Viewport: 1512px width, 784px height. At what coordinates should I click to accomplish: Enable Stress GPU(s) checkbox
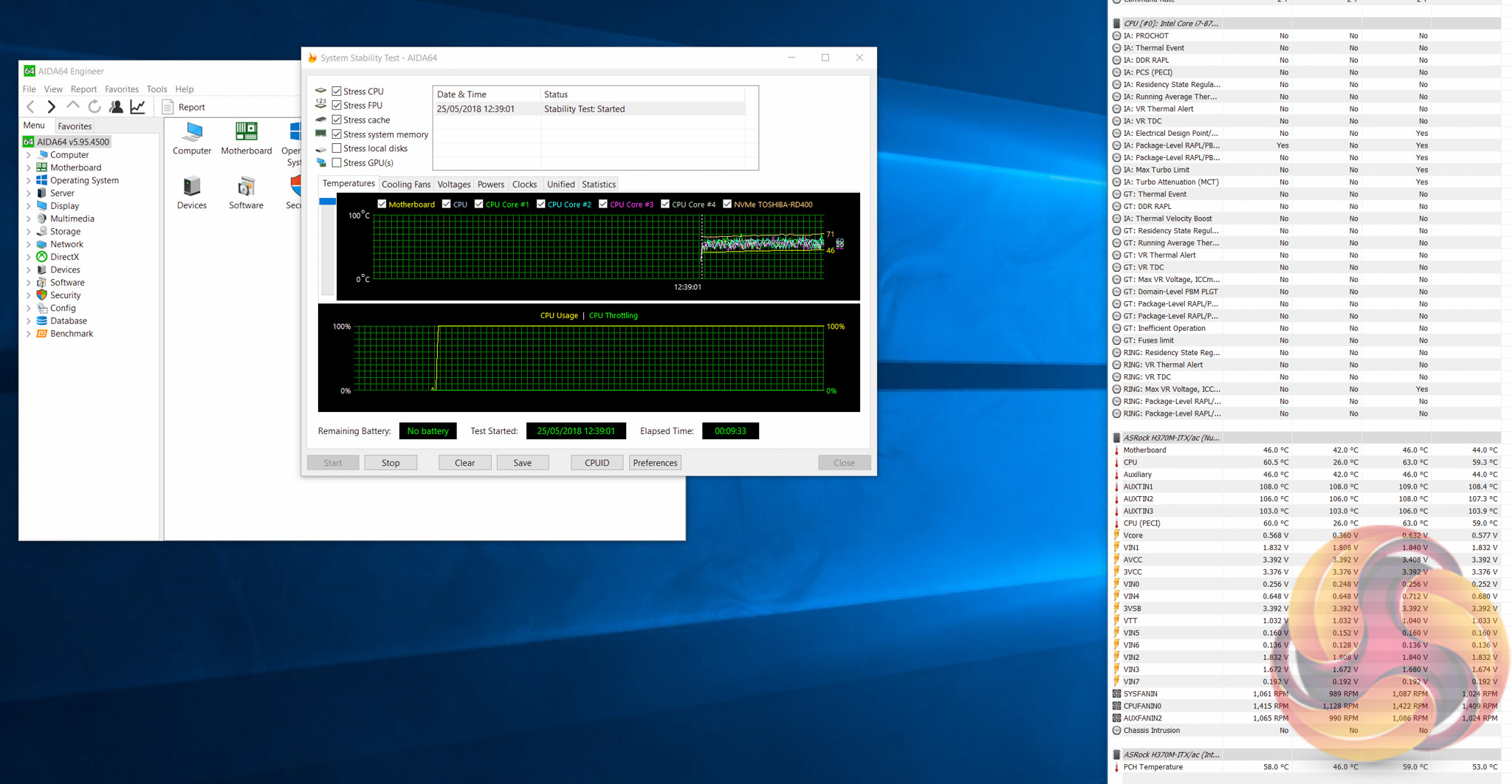pos(337,163)
